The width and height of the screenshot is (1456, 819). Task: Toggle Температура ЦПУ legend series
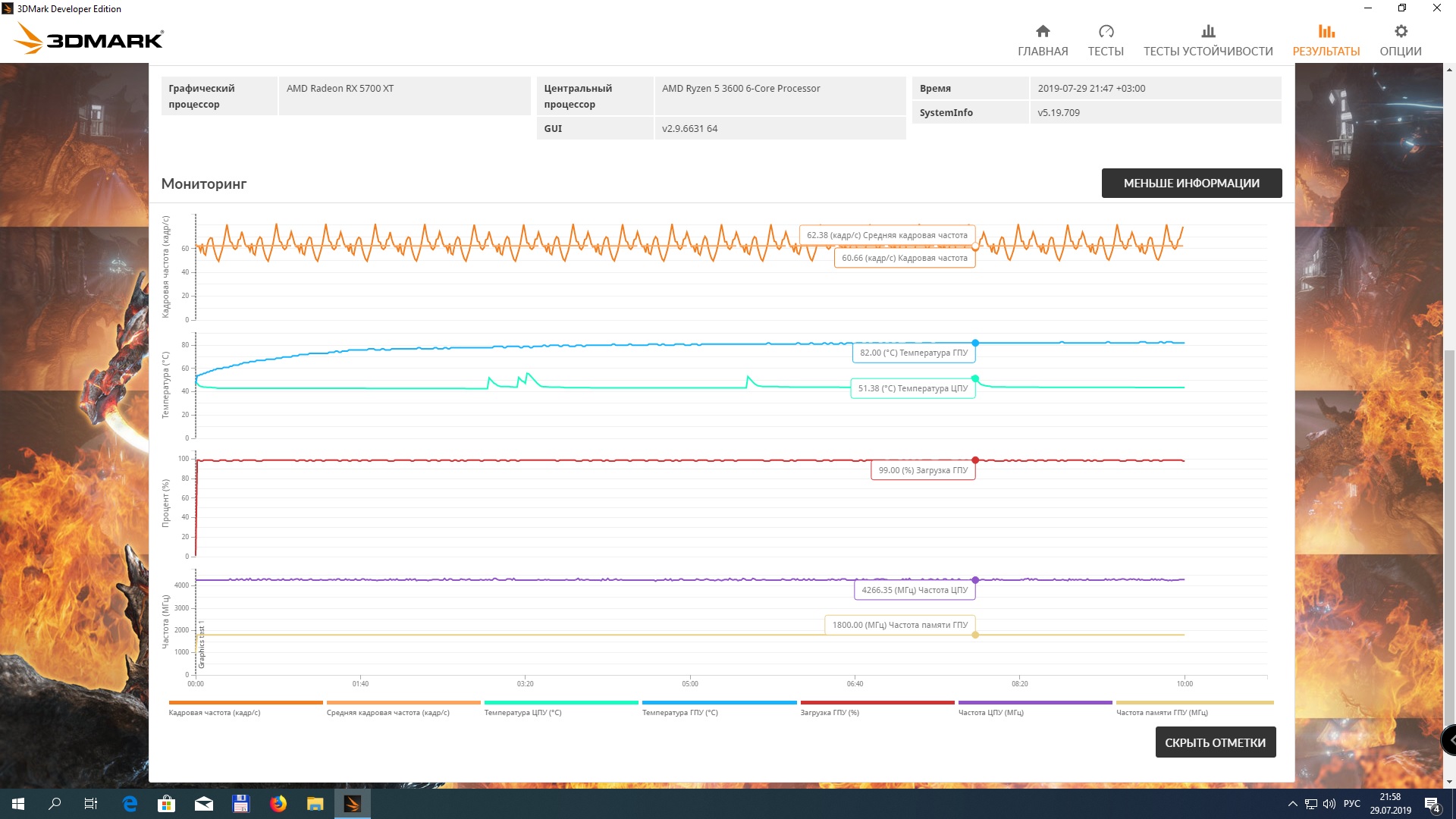coord(523,713)
